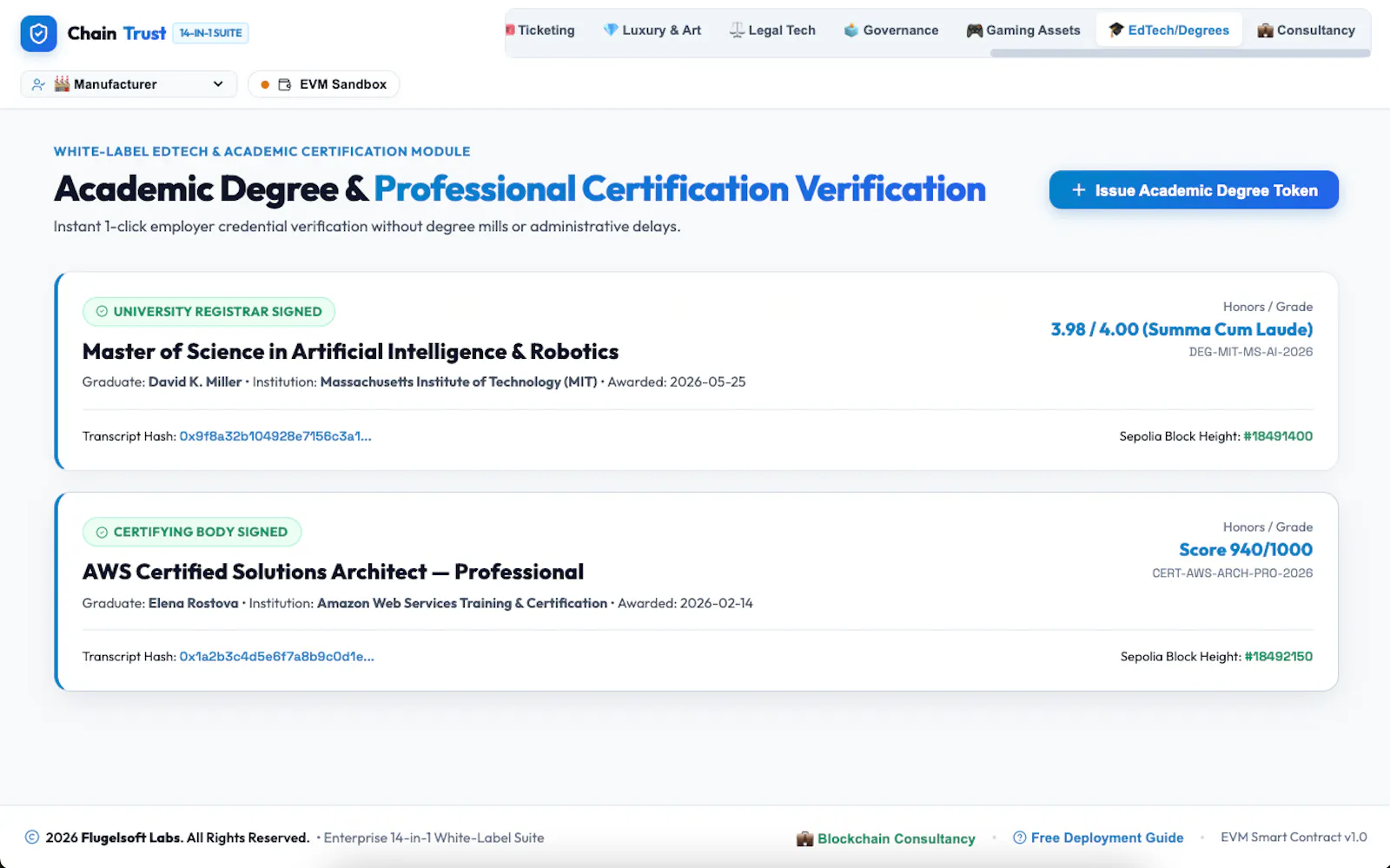Click the DEG-MIT-MS-AI-2026 credential ID
The width and height of the screenshot is (1390, 868).
click(1251, 352)
